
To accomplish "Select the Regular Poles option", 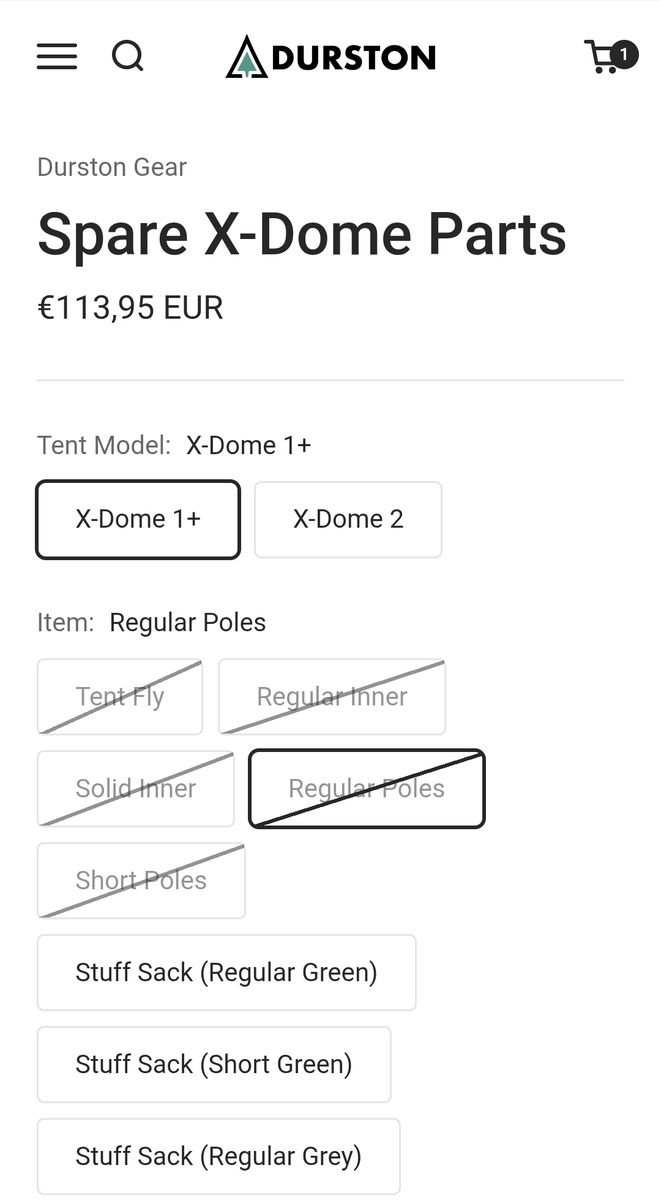I will coord(366,789).
